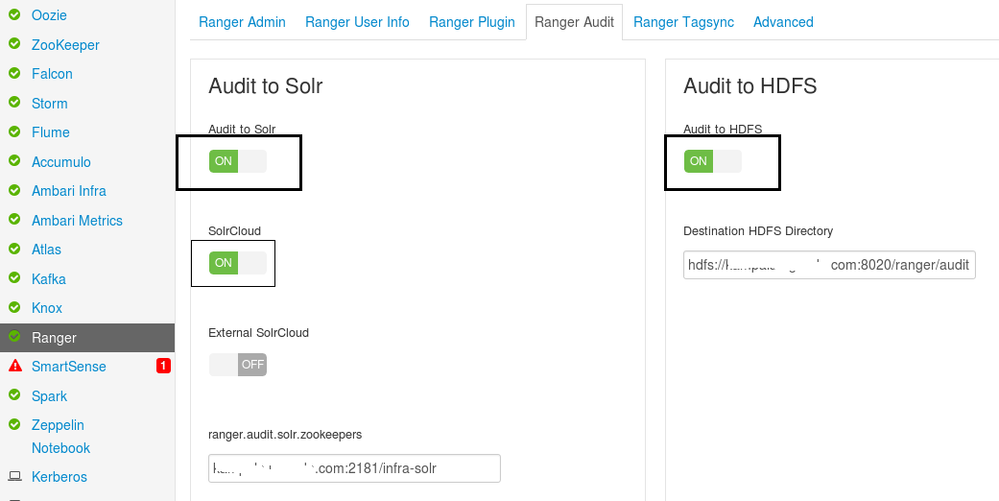Click the red alert icon beside SmartSense
Screen dimensions: 999x501
click(15, 367)
